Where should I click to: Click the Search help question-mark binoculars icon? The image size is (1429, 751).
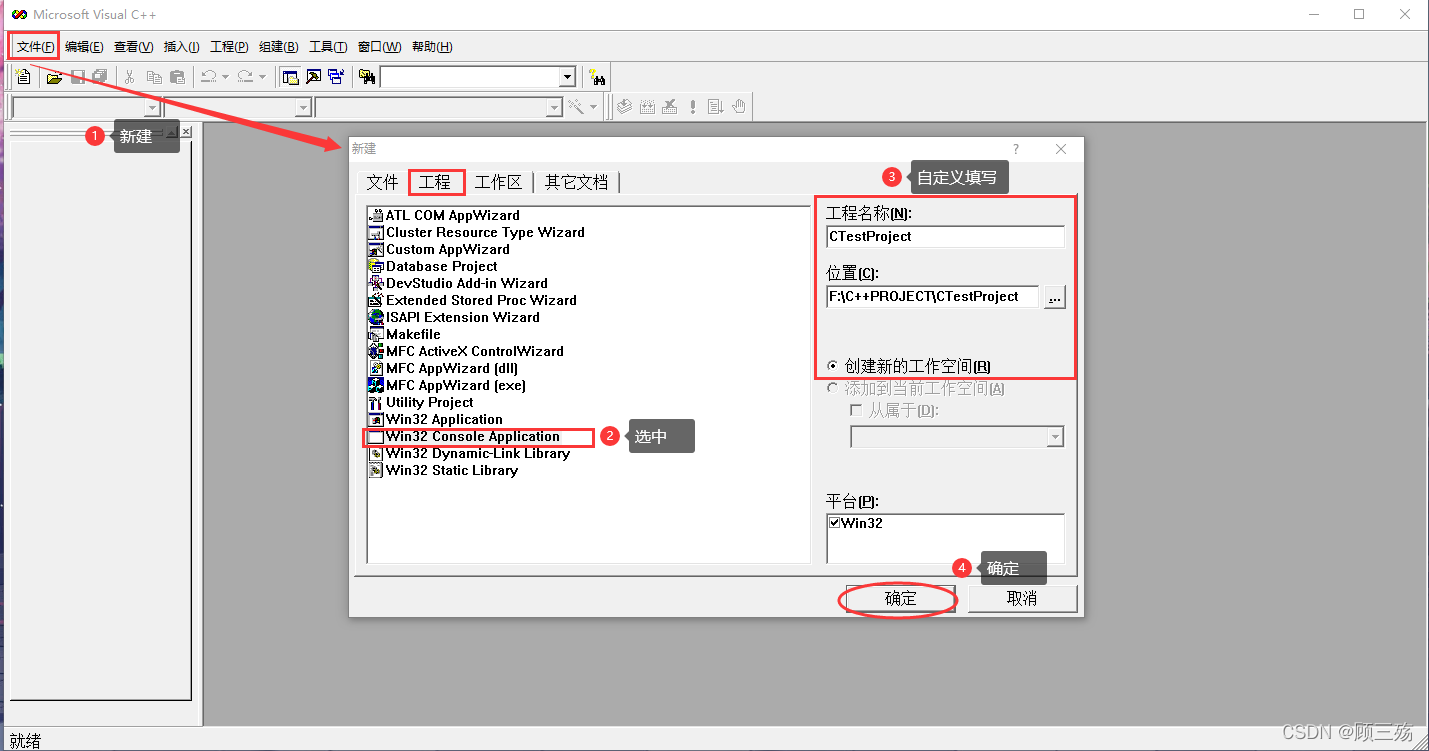coord(597,77)
